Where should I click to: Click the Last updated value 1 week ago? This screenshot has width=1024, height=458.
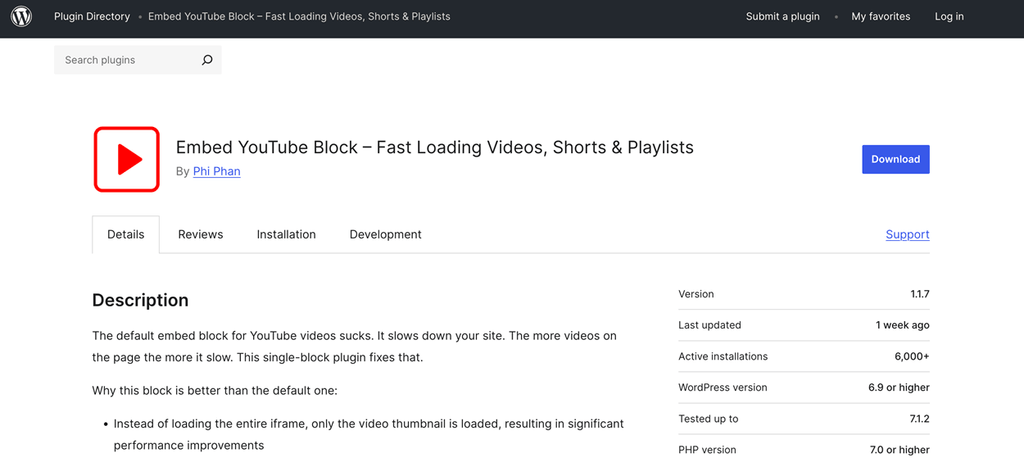(x=903, y=325)
